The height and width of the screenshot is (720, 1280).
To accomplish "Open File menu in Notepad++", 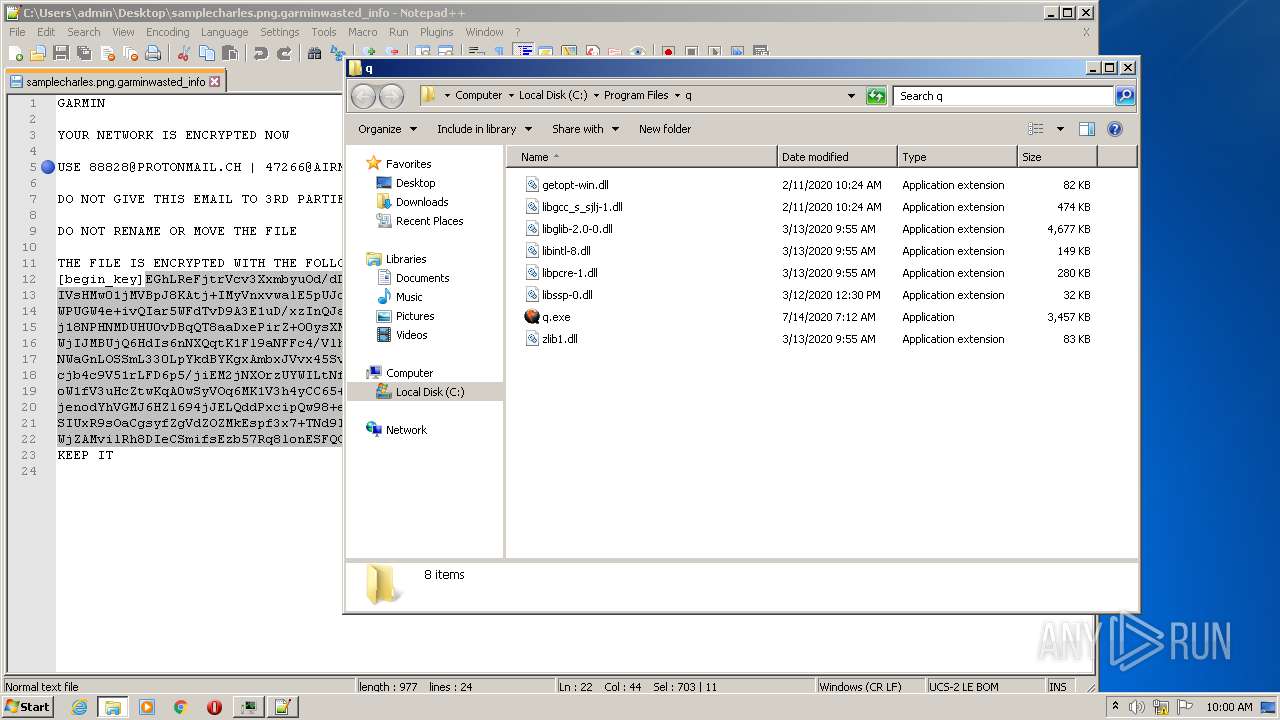I will 17,32.
